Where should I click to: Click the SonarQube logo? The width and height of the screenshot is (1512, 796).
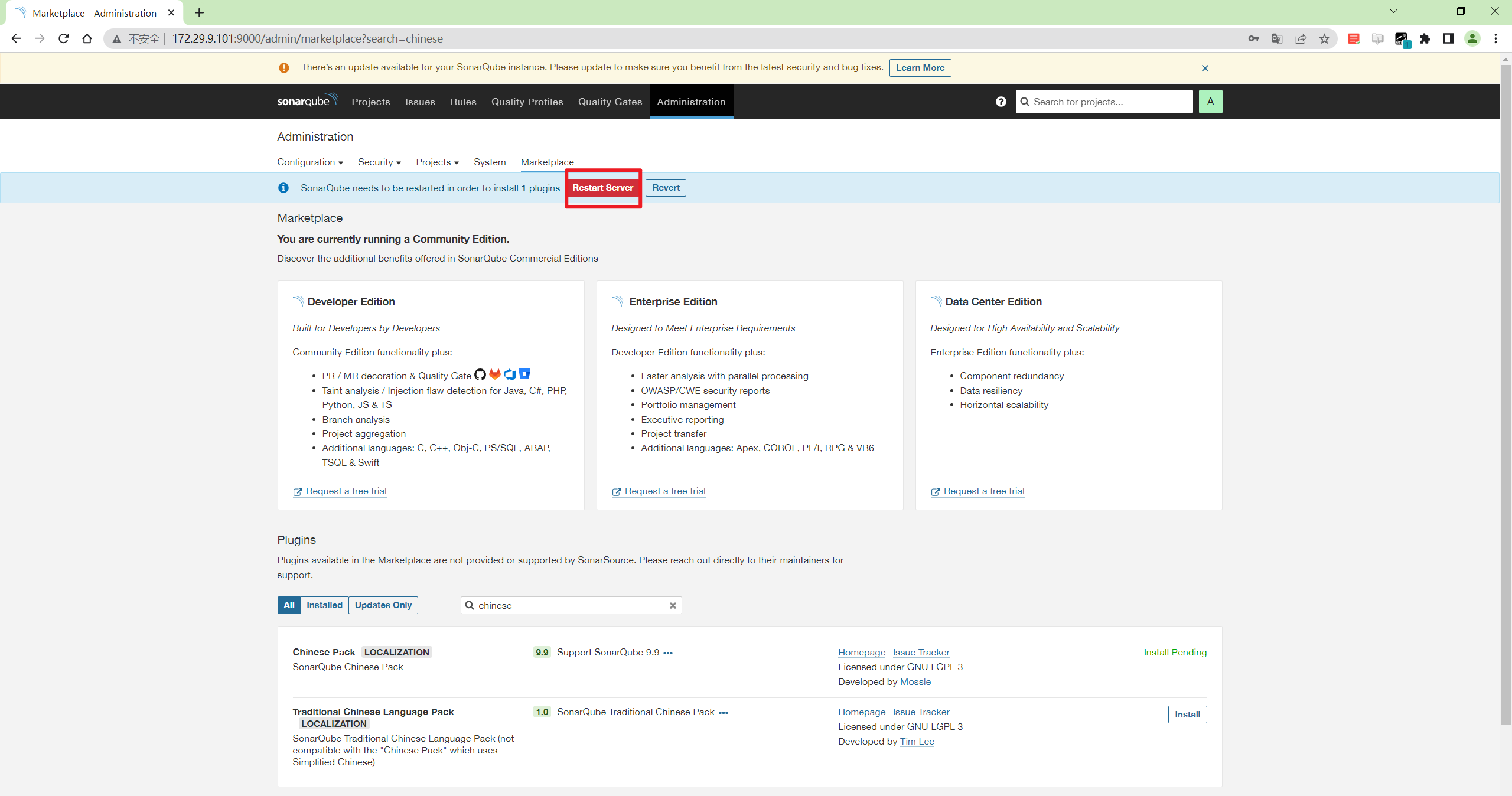click(307, 100)
